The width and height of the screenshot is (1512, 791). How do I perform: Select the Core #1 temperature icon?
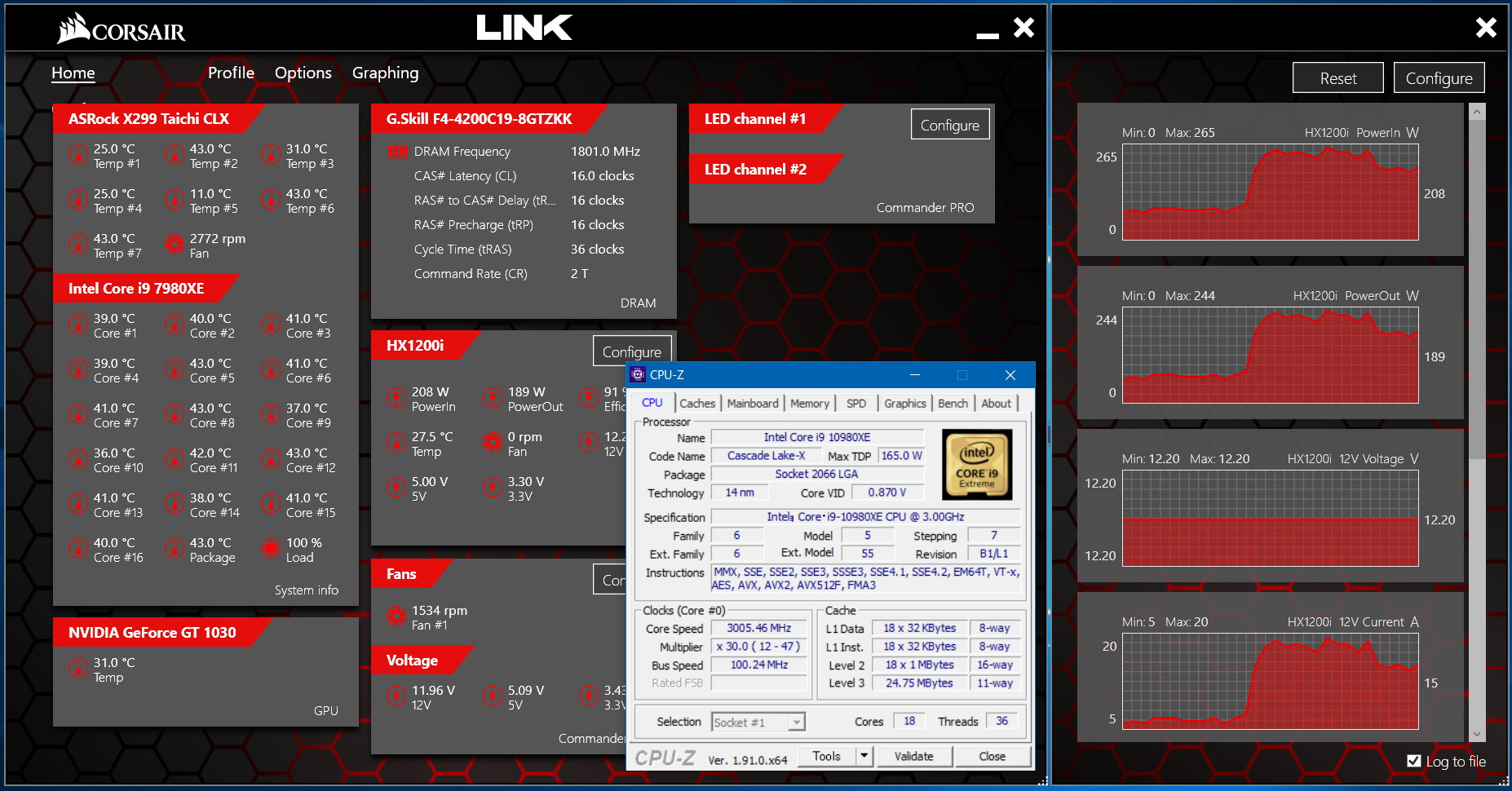(78, 325)
